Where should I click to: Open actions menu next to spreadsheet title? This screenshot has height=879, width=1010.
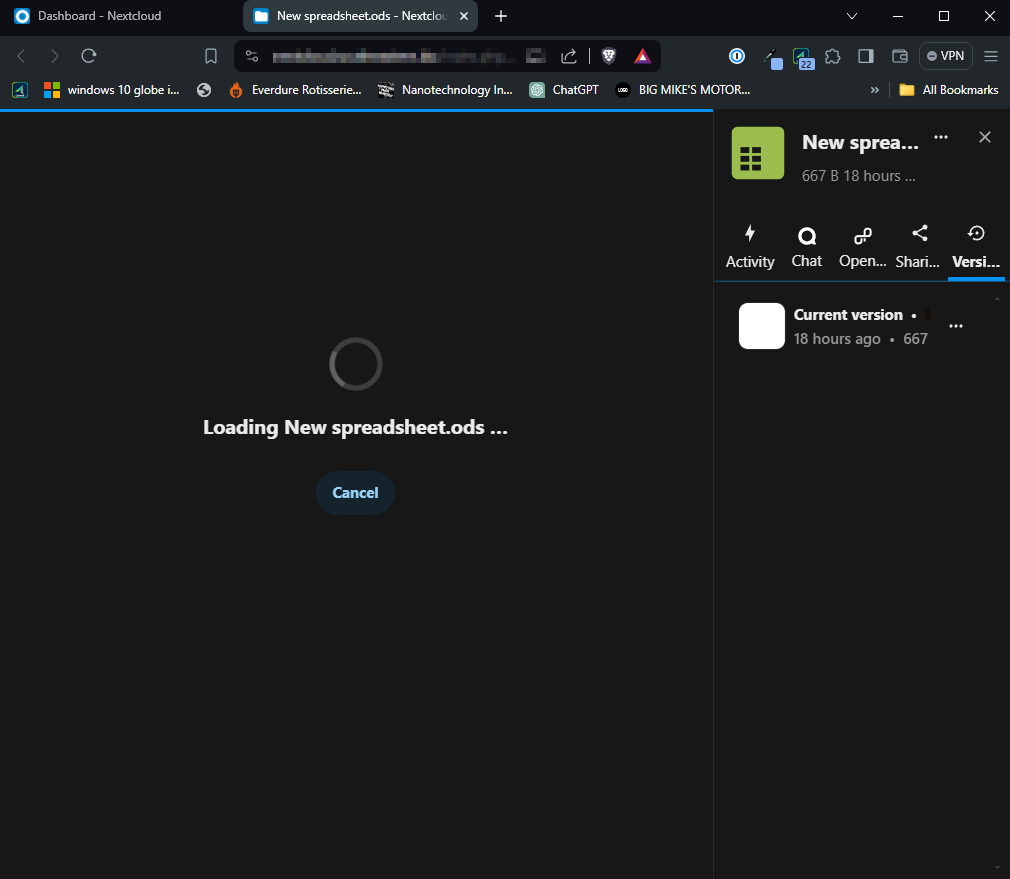click(940, 138)
